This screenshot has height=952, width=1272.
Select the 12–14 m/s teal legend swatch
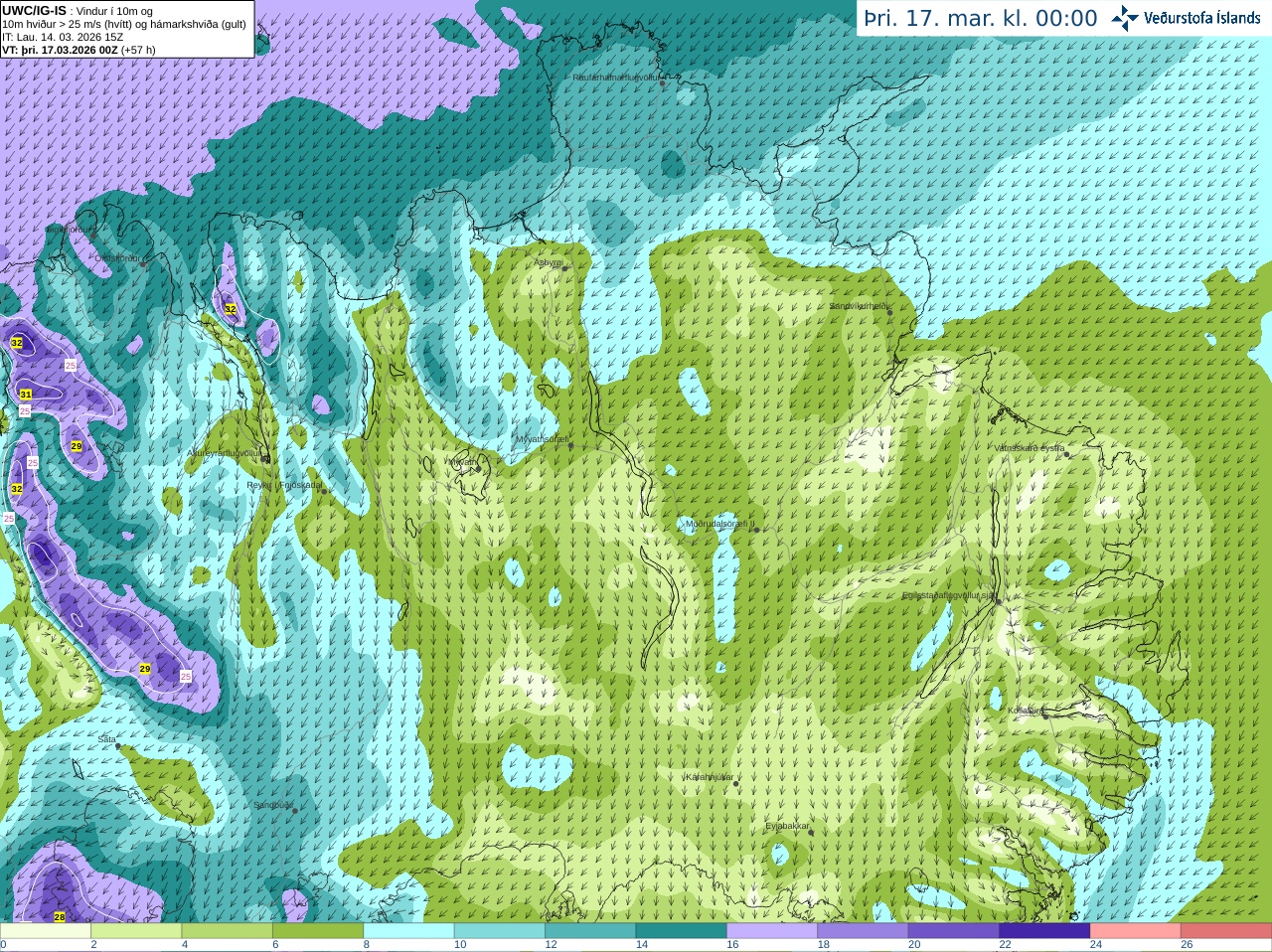tap(590, 931)
